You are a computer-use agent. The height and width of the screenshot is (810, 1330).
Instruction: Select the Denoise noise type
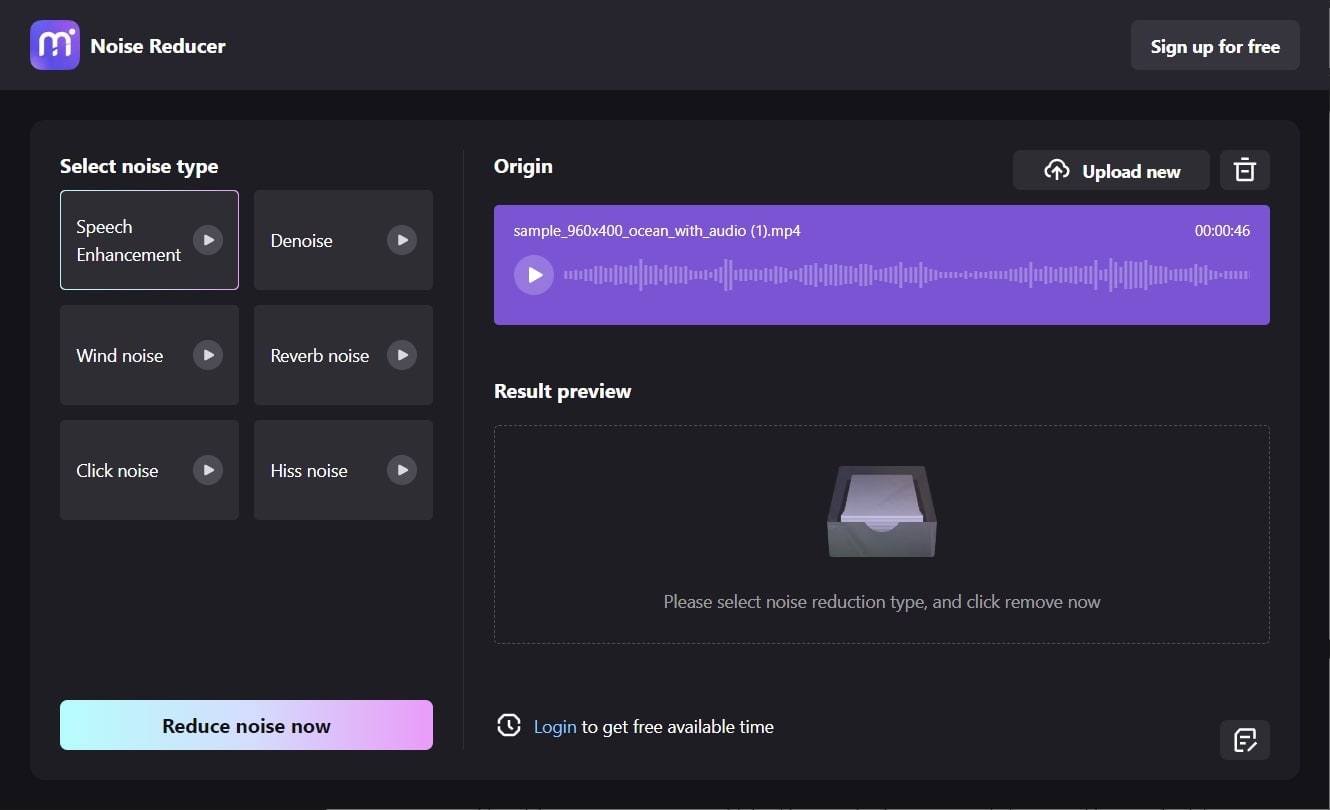(x=300, y=240)
